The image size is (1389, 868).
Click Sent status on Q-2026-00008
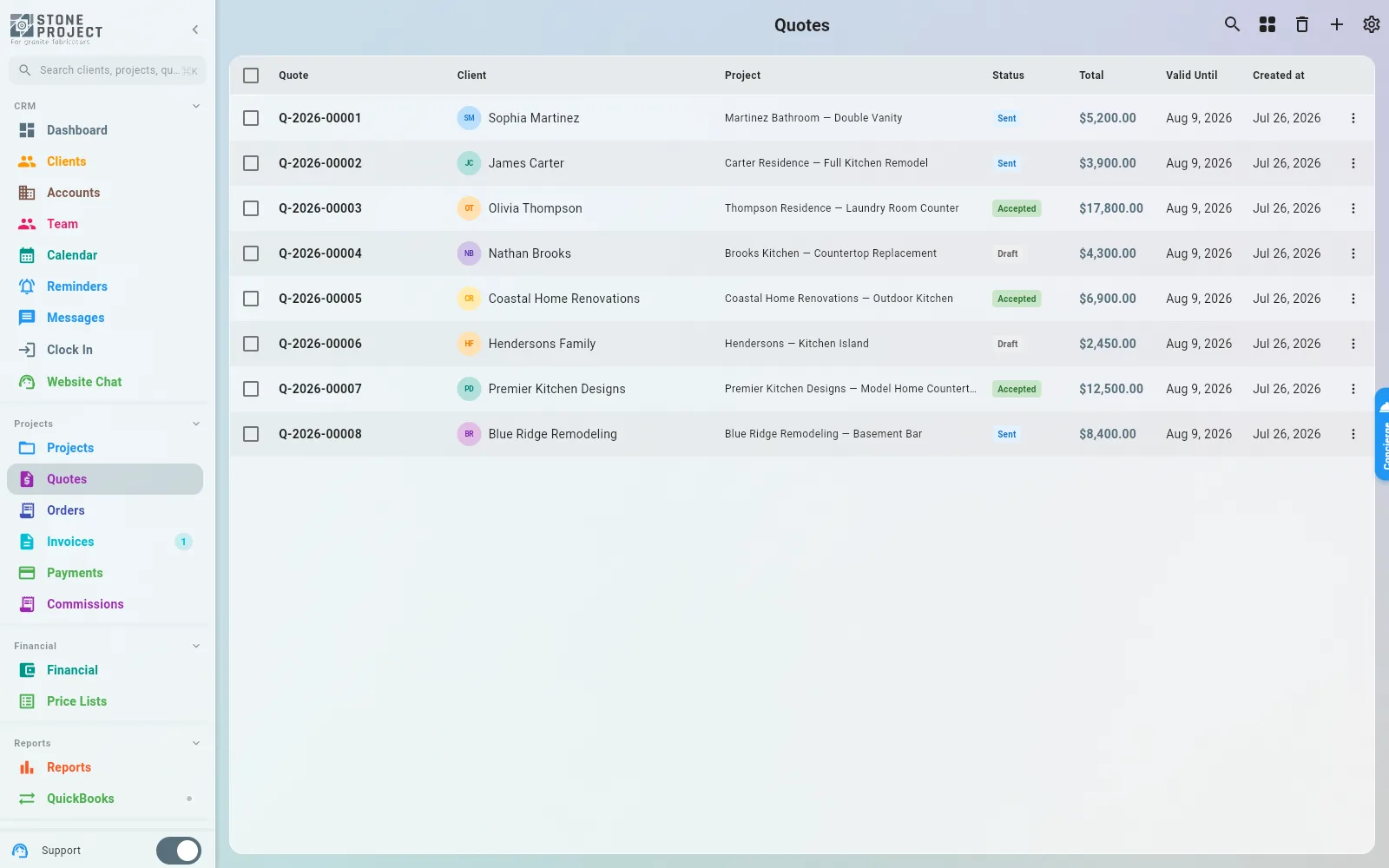click(1006, 434)
